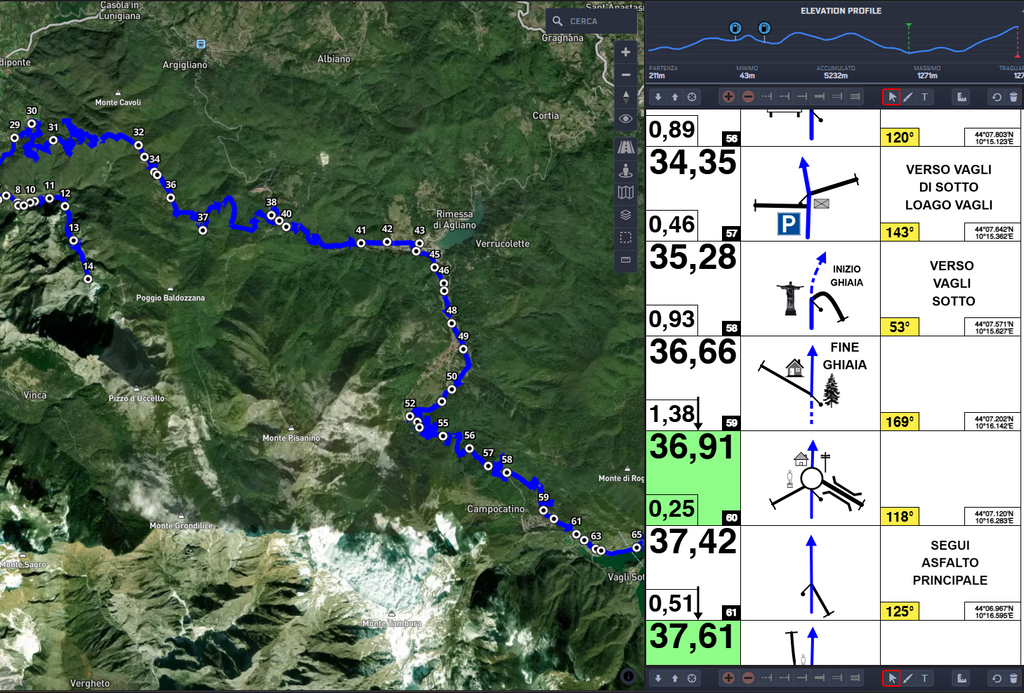Viewport: 1024px width, 693px height.
Task: Select thick solid track style in top toolbar
Action: tap(820, 97)
